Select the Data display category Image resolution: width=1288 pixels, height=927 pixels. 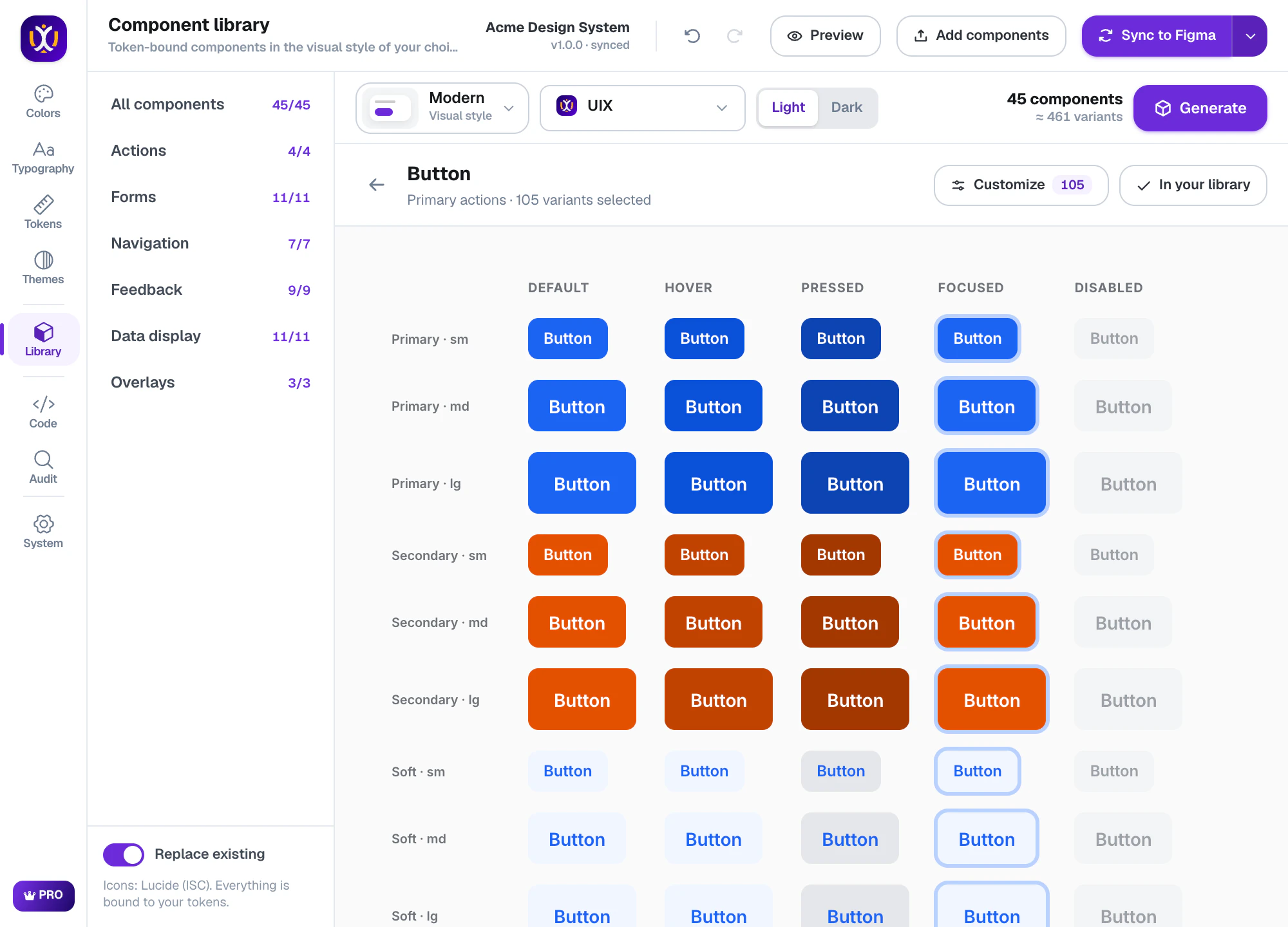pos(211,336)
